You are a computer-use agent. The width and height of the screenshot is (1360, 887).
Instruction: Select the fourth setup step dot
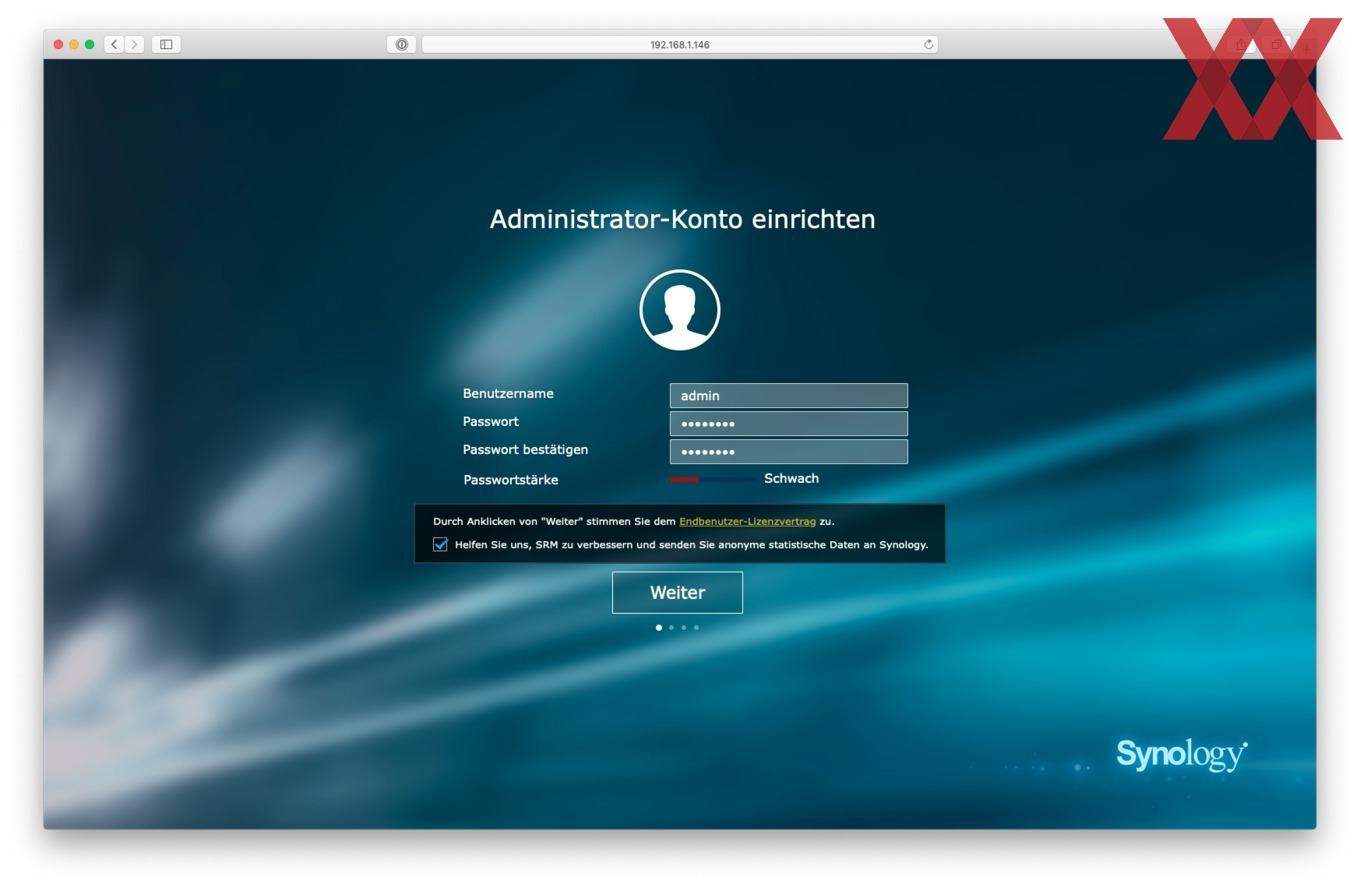[696, 627]
